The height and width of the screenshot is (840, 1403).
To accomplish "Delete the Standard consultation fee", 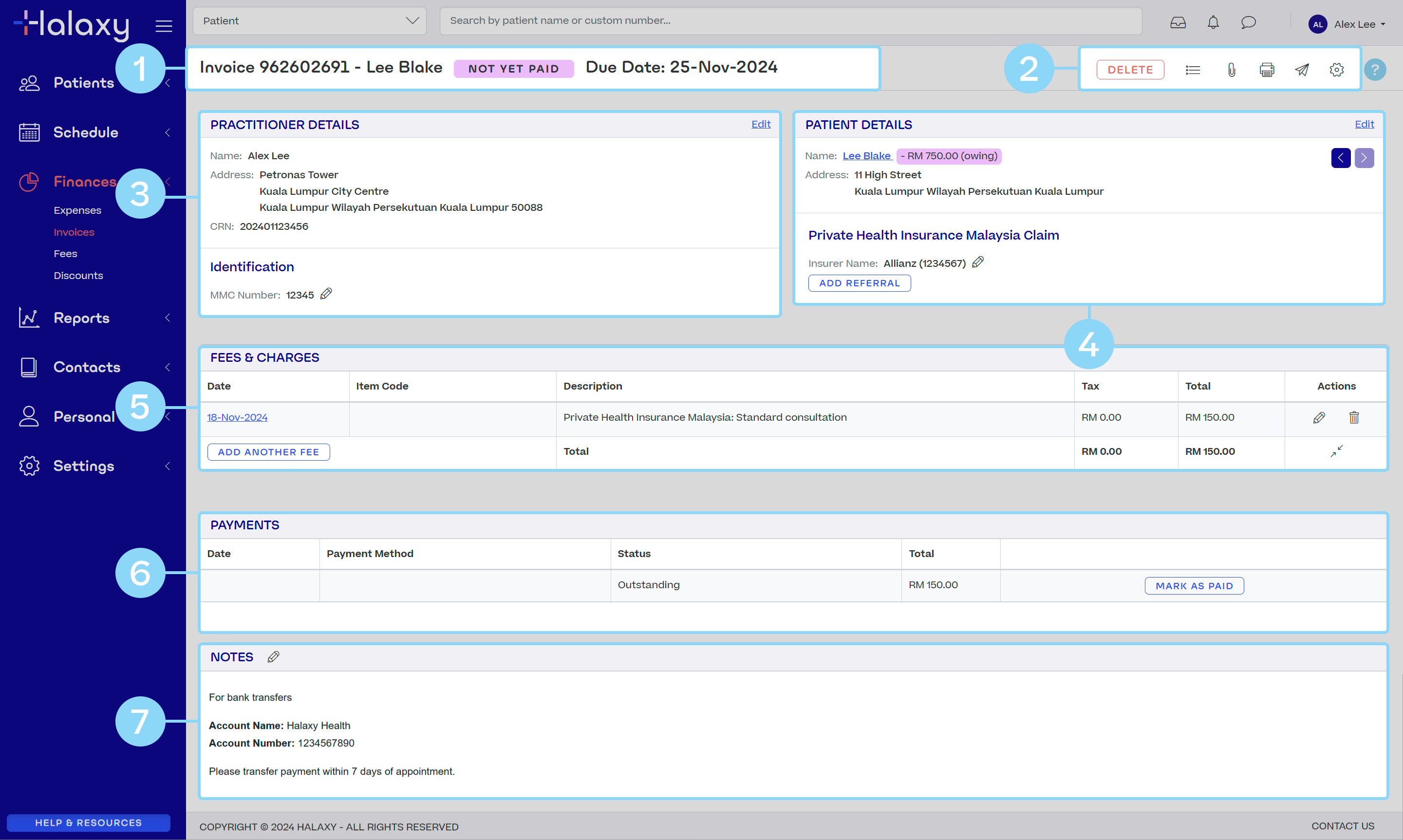I will 1354,418.
